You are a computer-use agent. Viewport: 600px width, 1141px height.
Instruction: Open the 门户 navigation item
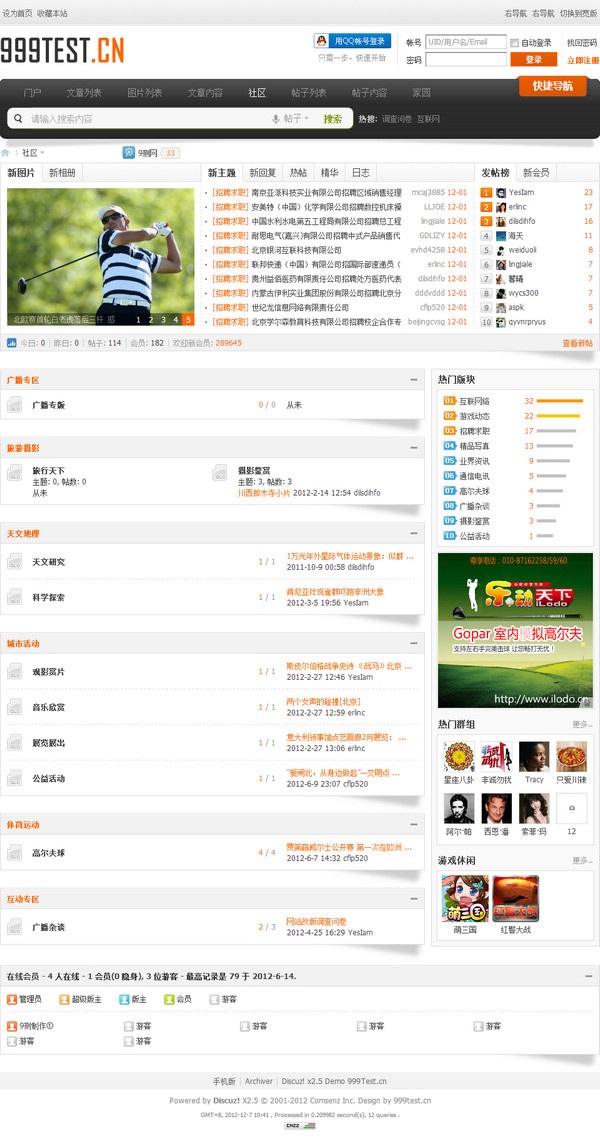coord(32,92)
